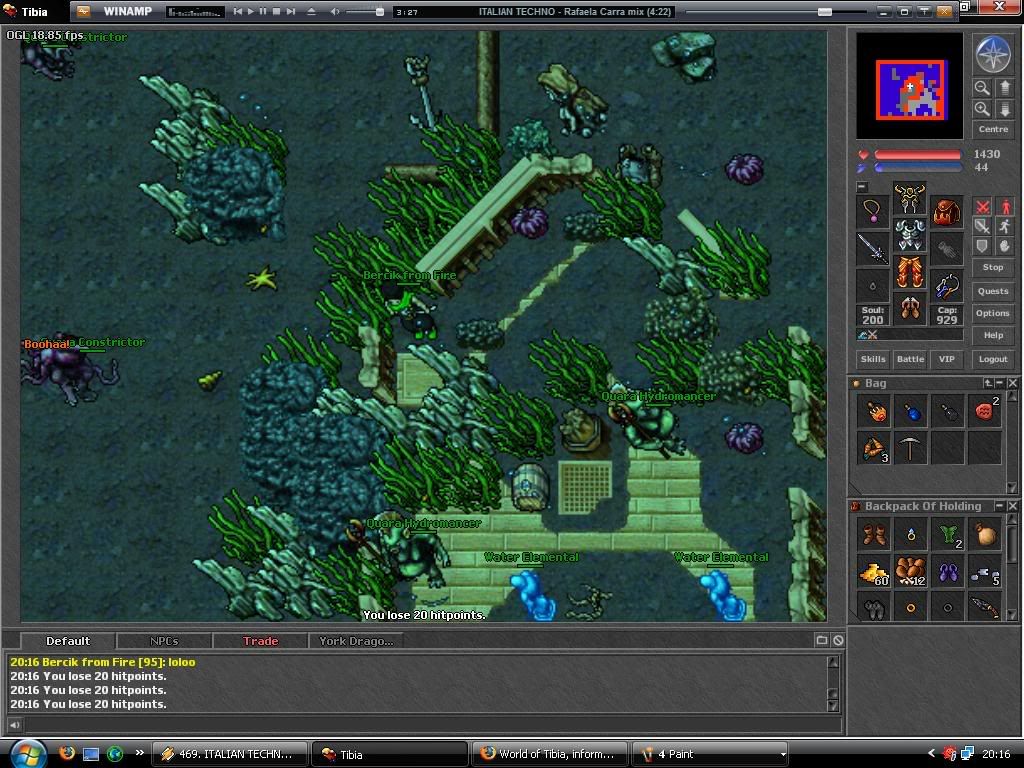This screenshot has height=768, width=1024.
Task: Click the compass rose on the minimap panel
Action: pyautogui.click(x=993, y=54)
